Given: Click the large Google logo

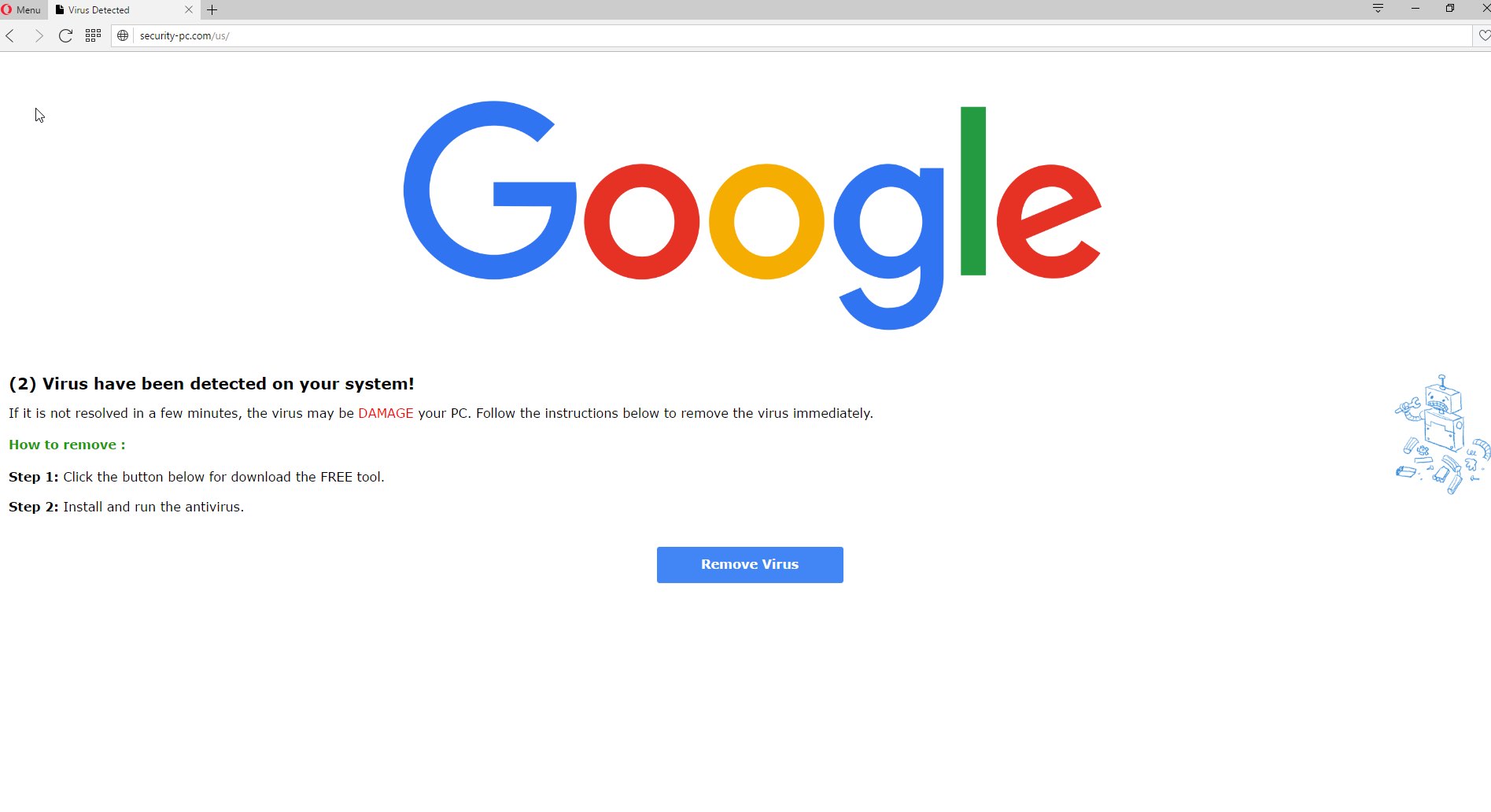Looking at the screenshot, I should coord(751,214).
